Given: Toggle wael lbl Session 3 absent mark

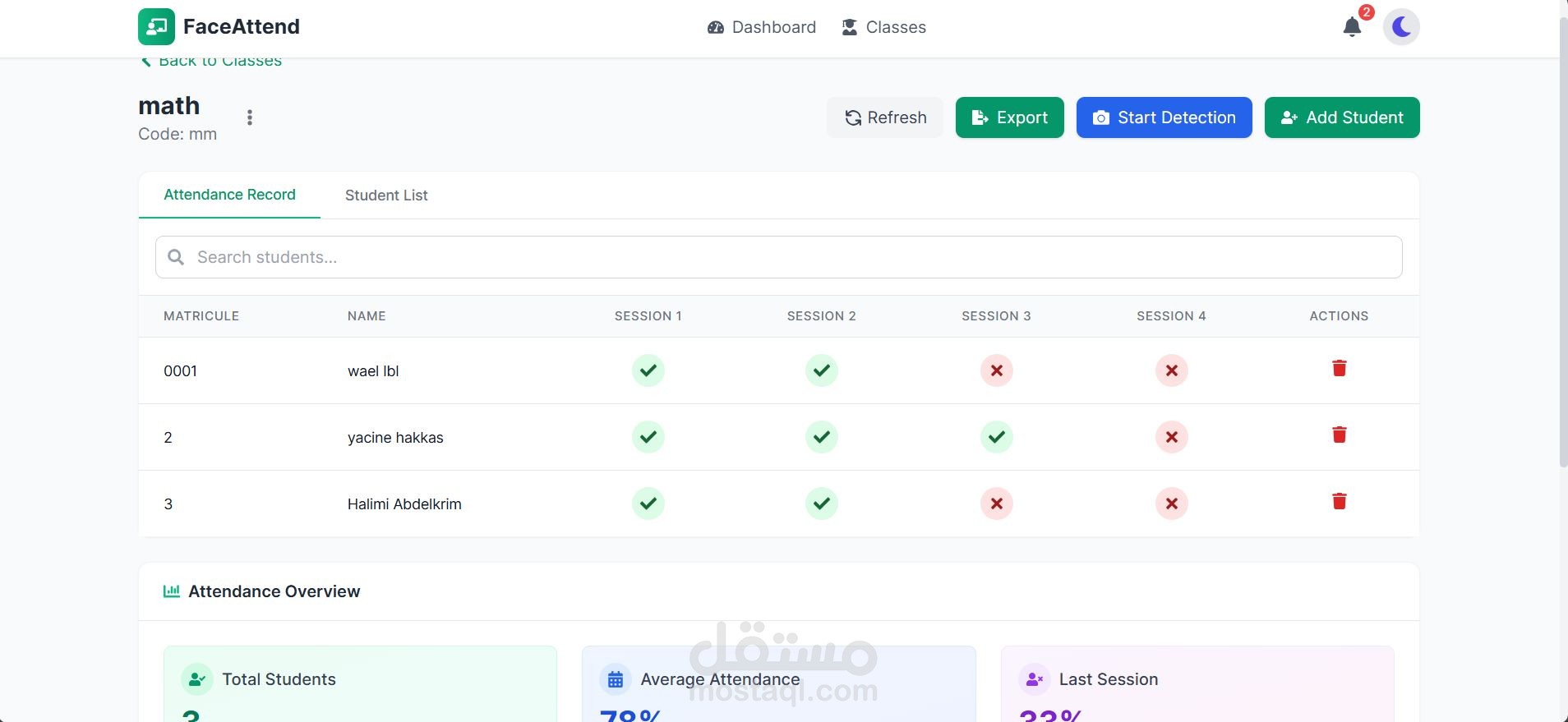Looking at the screenshot, I should (996, 370).
